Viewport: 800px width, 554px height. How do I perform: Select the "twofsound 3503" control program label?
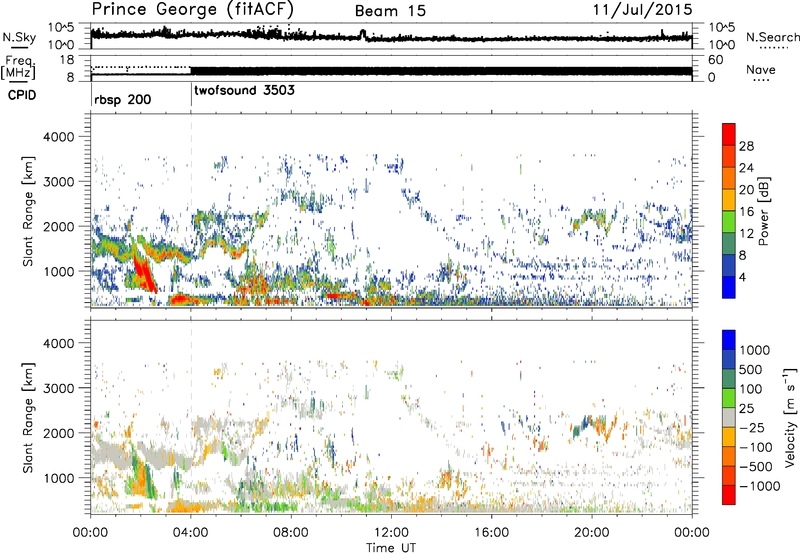[244, 90]
